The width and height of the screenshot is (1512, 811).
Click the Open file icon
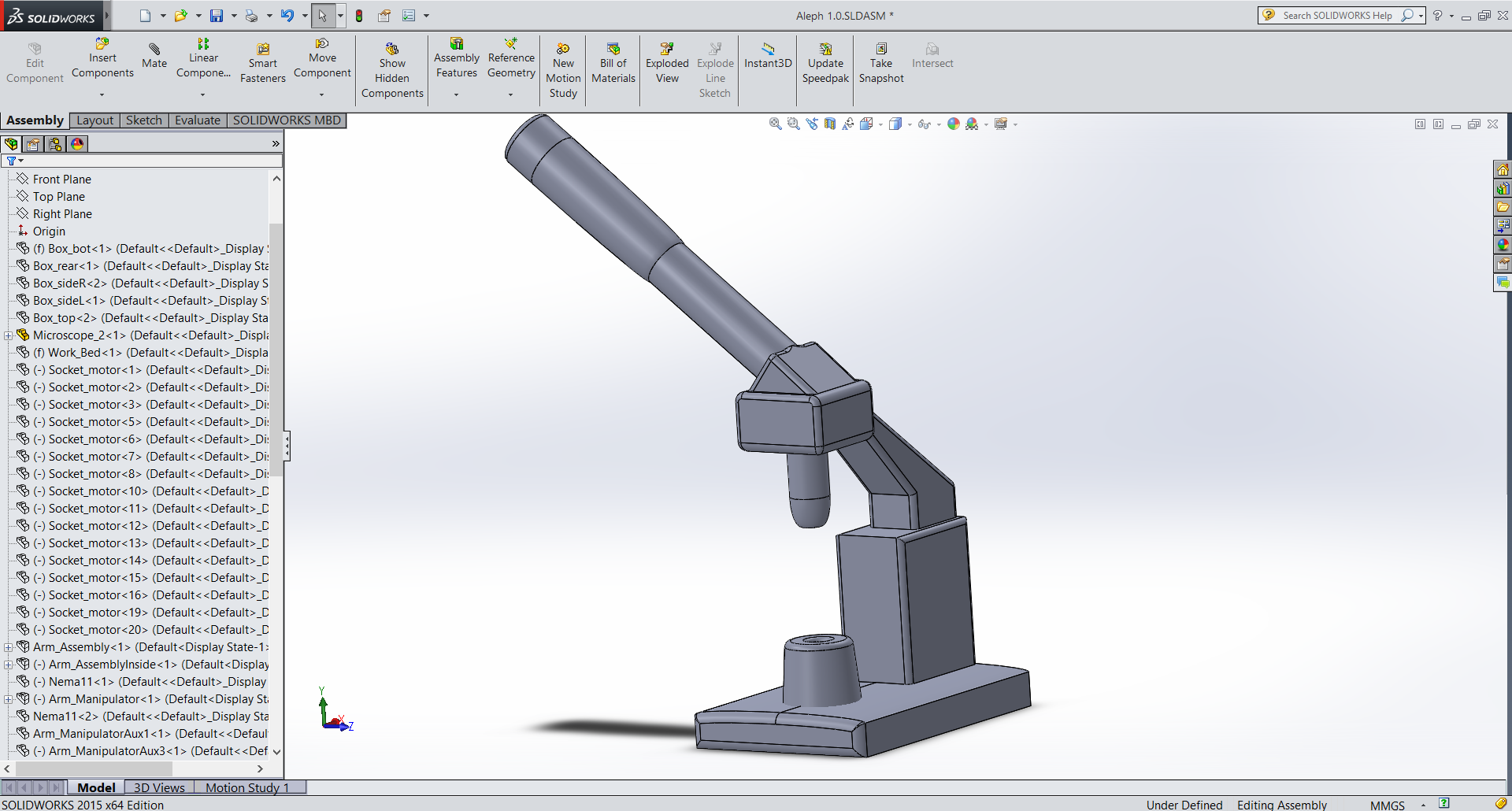tap(180, 16)
